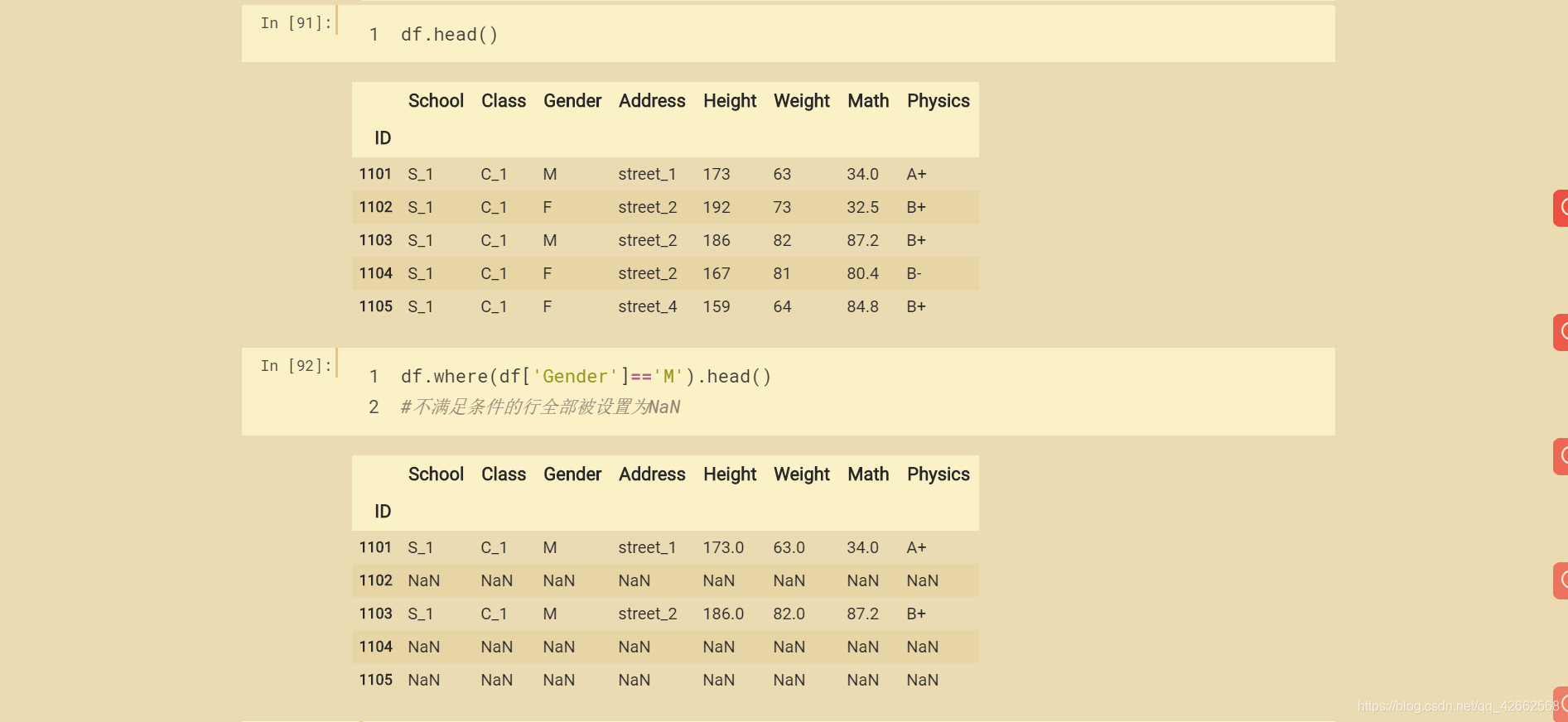The height and width of the screenshot is (722, 1568).
Task: Click Address header in the df.where output table
Action: coord(652,474)
